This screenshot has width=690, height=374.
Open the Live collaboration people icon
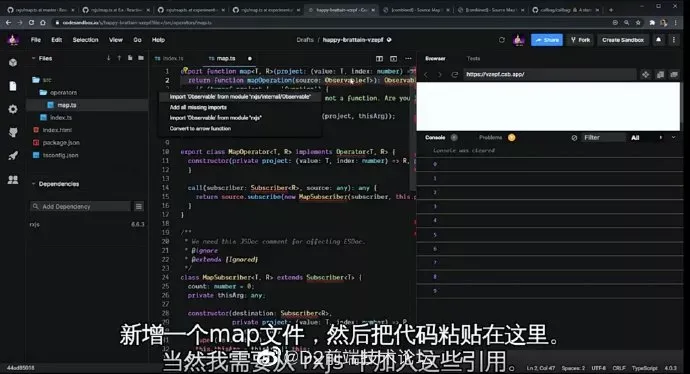click(x=13, y=179)
